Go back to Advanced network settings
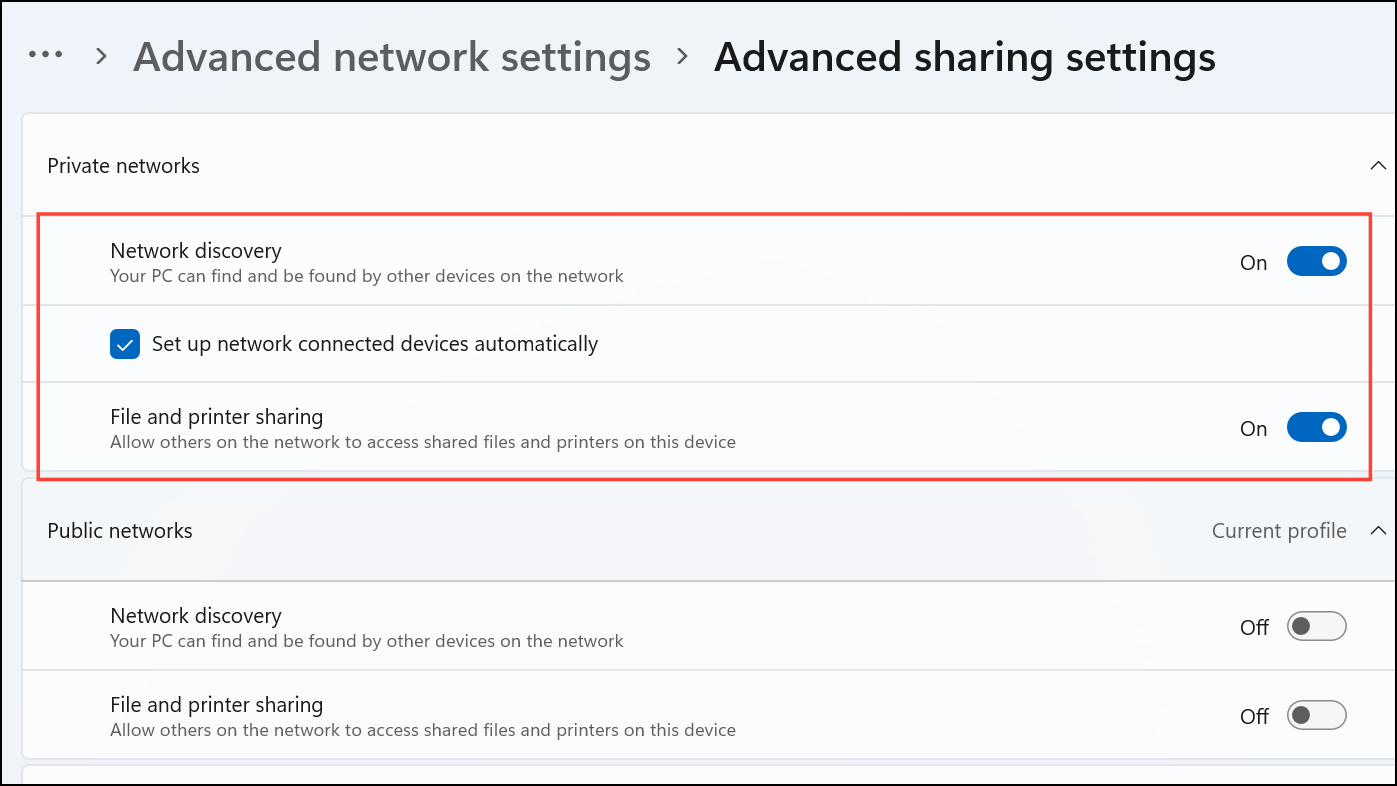The image size is (1397, 786). 392,57
